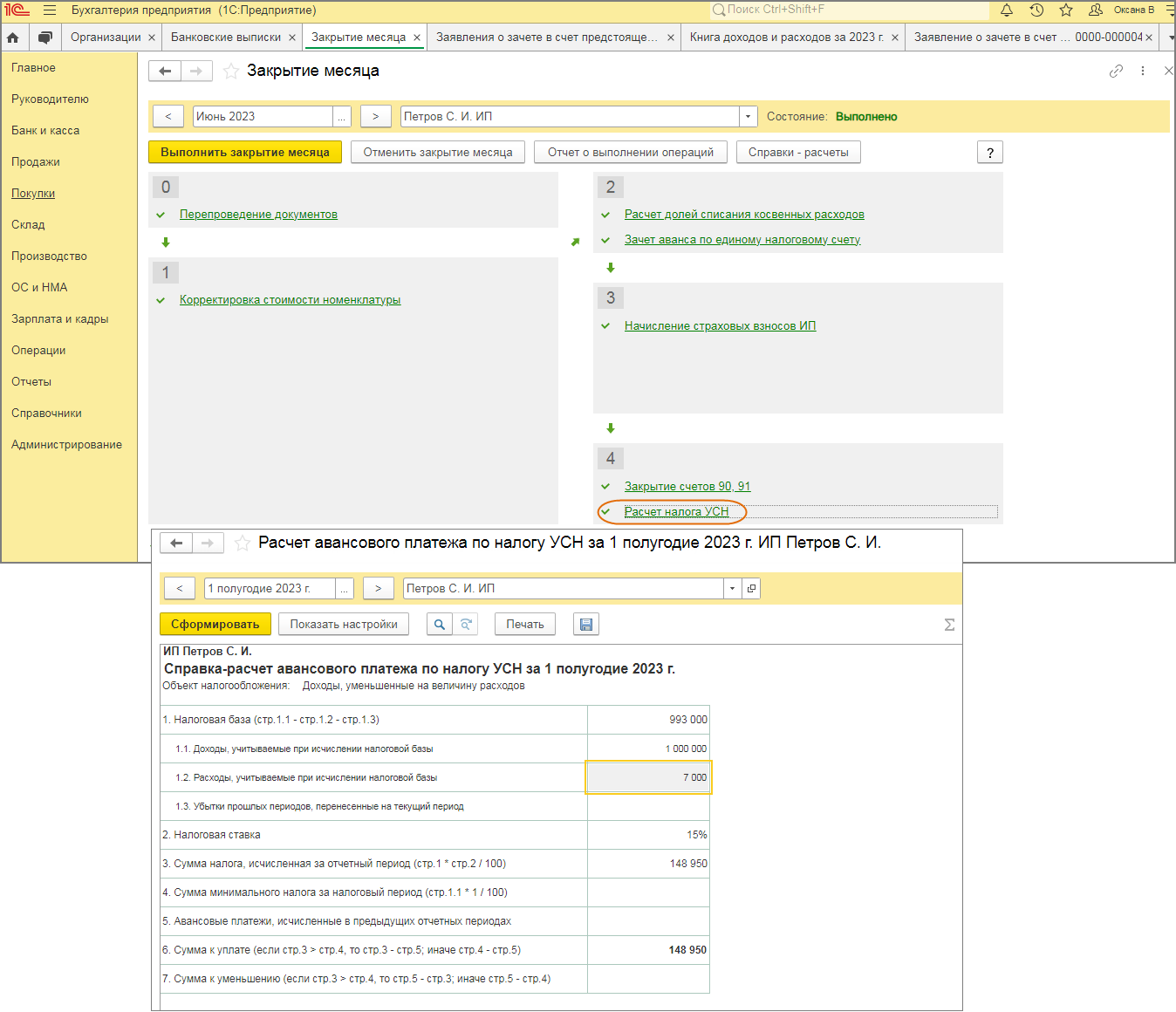Close the Банковские выписки tab
The height and width of the screenshot is (1012, 1176).
coord(292,38)
